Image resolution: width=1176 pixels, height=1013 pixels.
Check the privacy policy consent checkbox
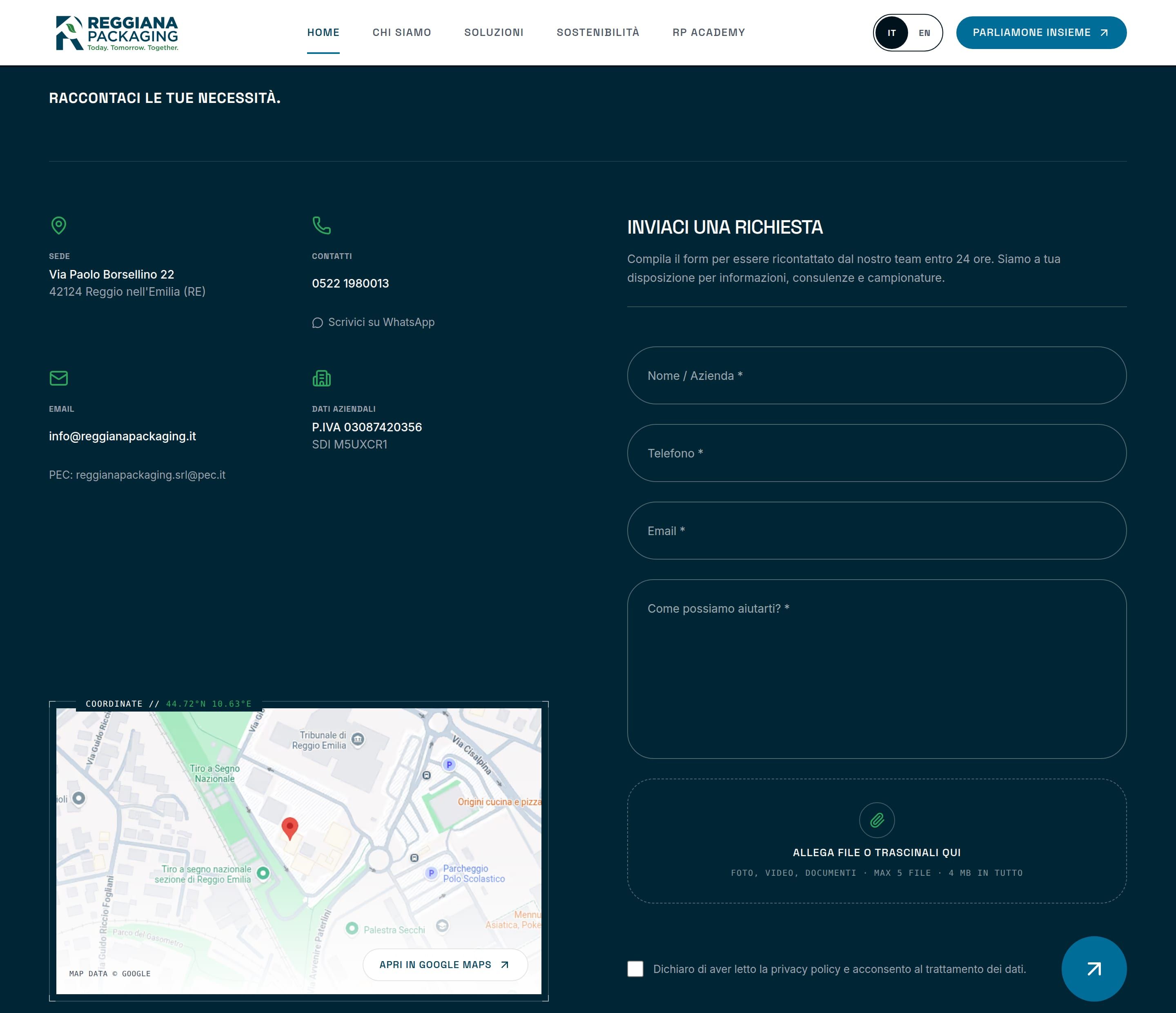(x=635, y=969)
